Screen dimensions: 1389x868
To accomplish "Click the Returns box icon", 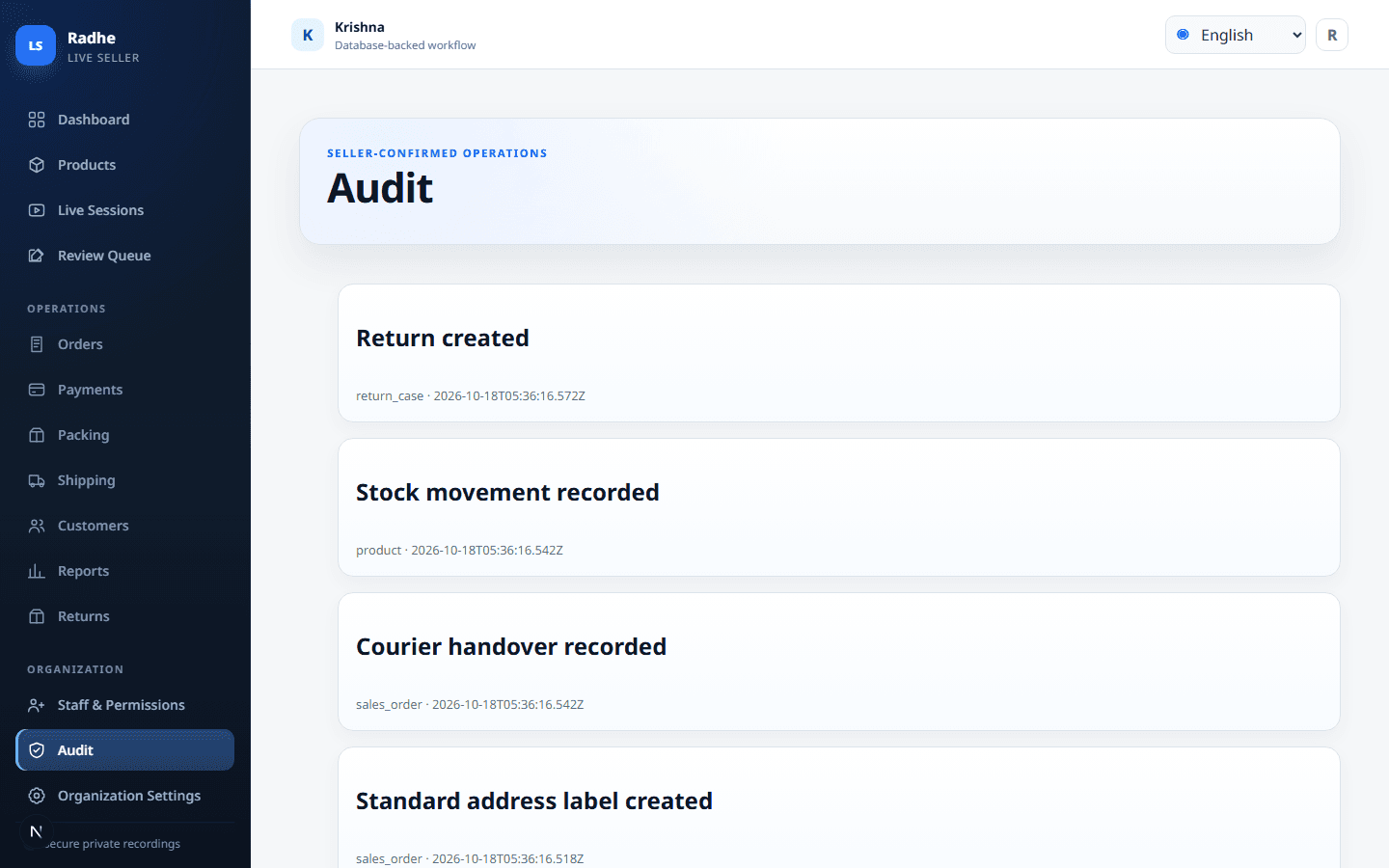I will 37,616.
